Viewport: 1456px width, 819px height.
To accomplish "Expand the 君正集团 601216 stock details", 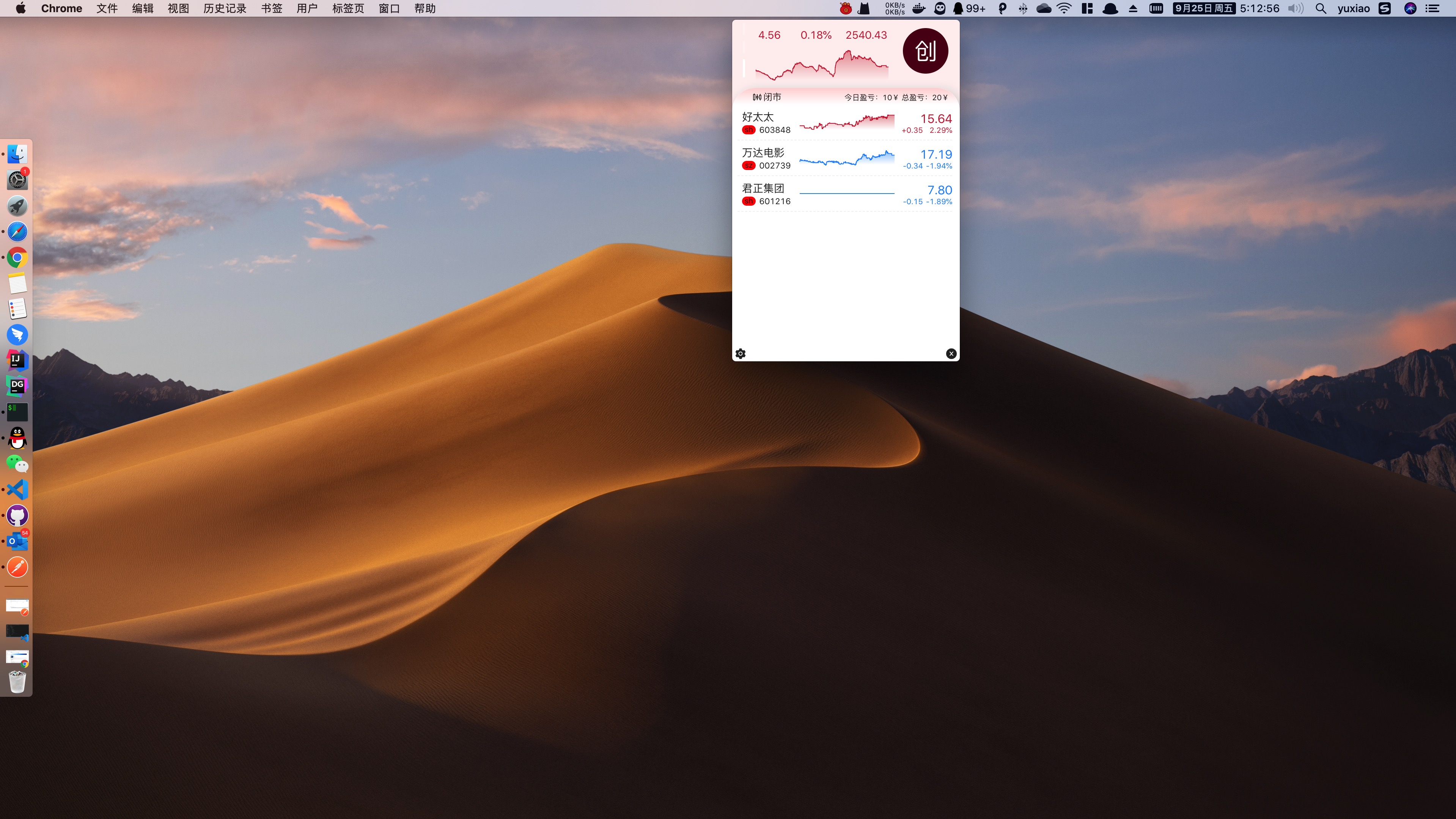I will pos(845,194).
